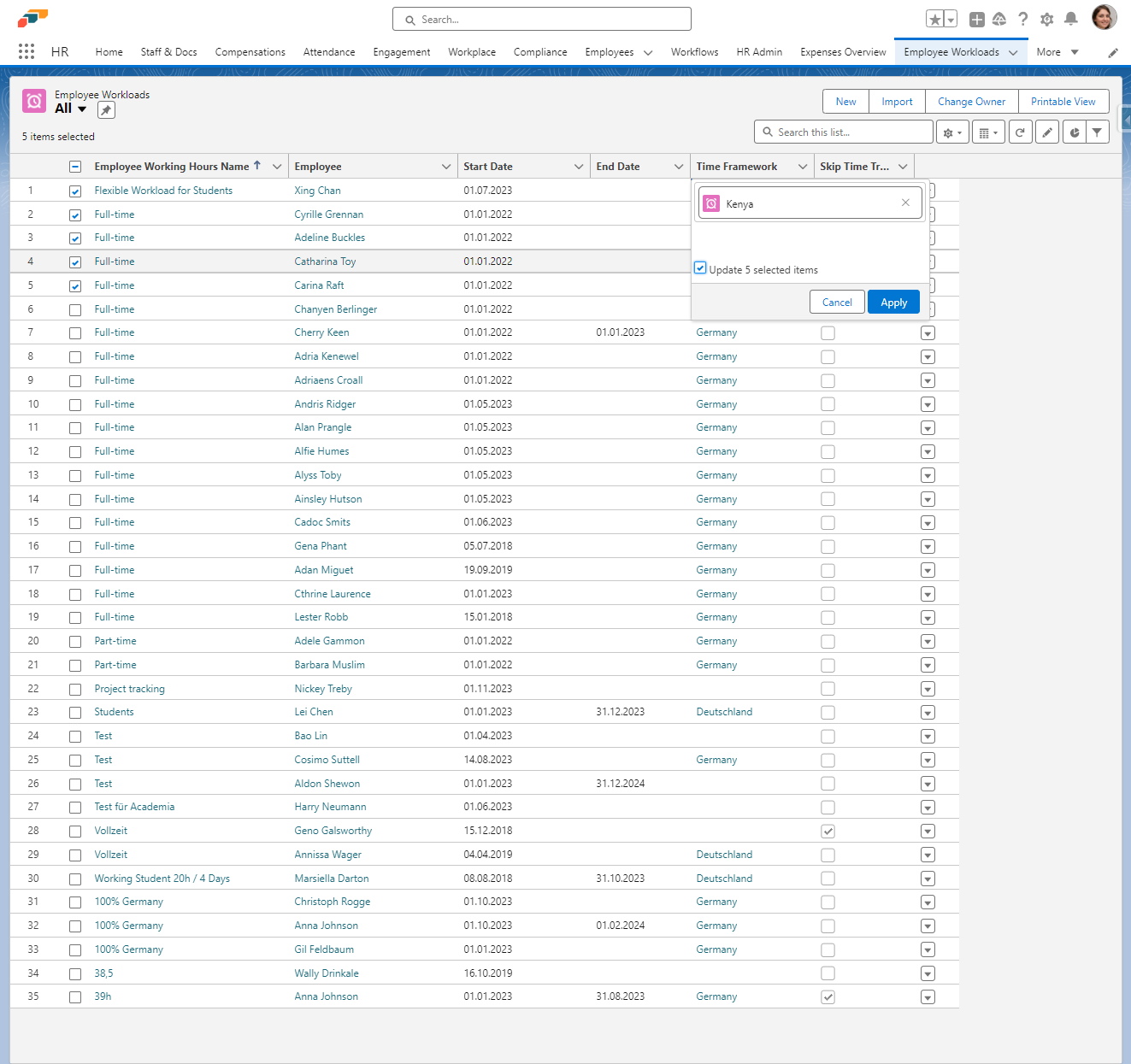This screenshot has height=1064, width=1131.
Task: Uncheck the row for Xing Chan
Action: tap(75, 191)
